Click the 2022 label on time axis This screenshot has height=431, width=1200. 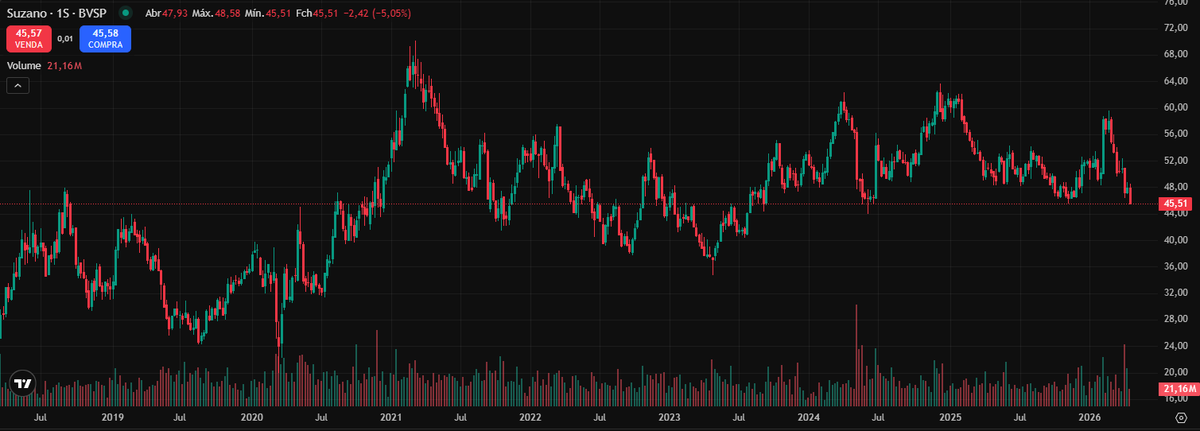tap(531, 416)
